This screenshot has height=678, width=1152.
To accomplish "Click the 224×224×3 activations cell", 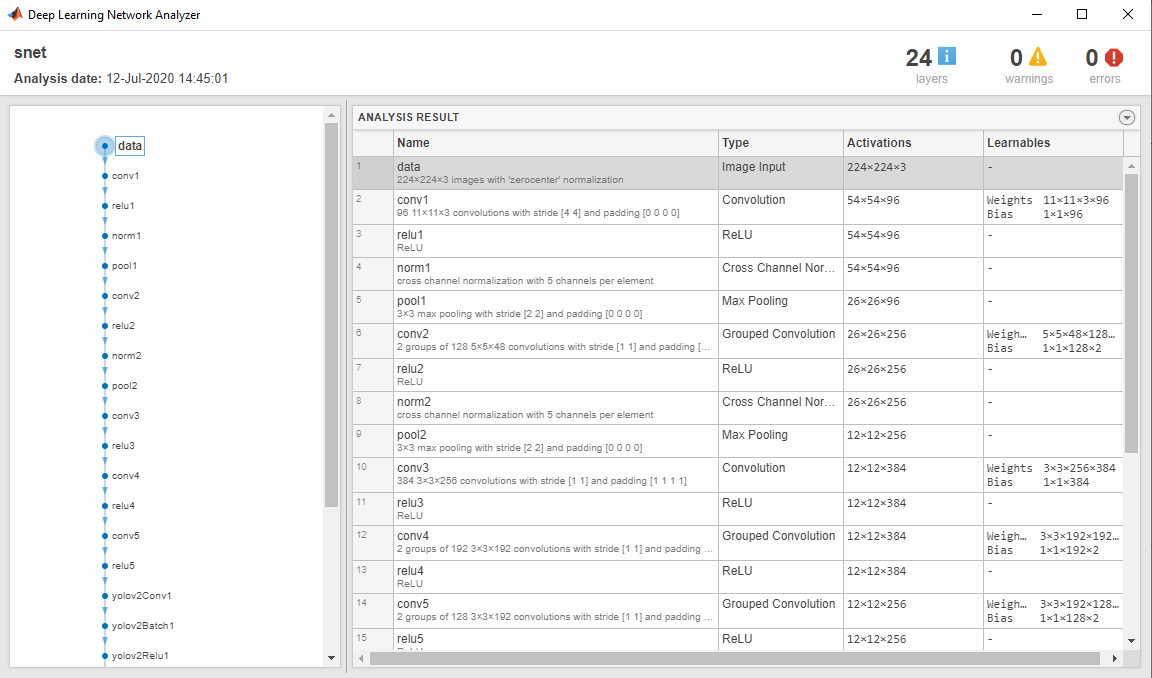I will coord(913,173).
